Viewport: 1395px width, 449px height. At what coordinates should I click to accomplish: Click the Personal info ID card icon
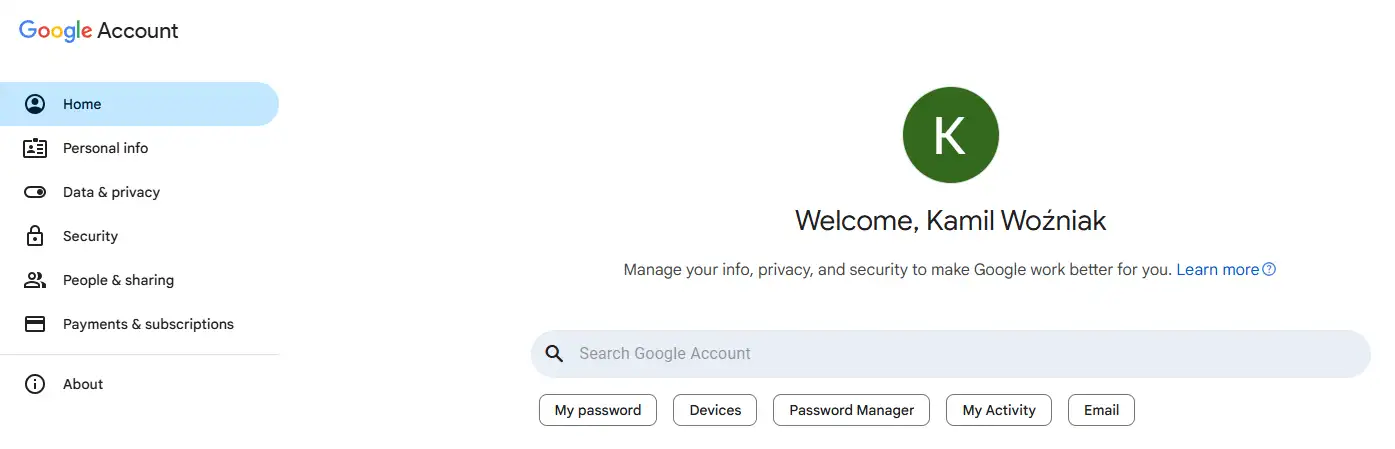[35, 148]
